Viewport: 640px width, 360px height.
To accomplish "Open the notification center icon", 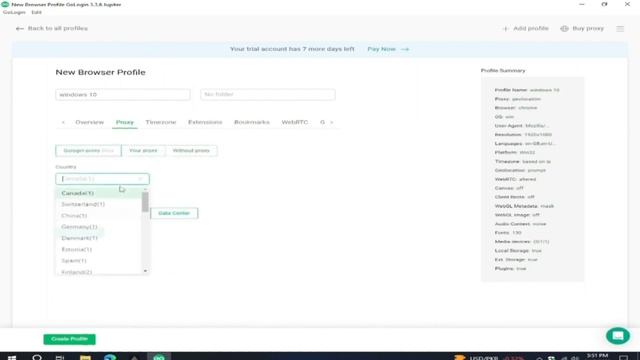I will [623, 357].
